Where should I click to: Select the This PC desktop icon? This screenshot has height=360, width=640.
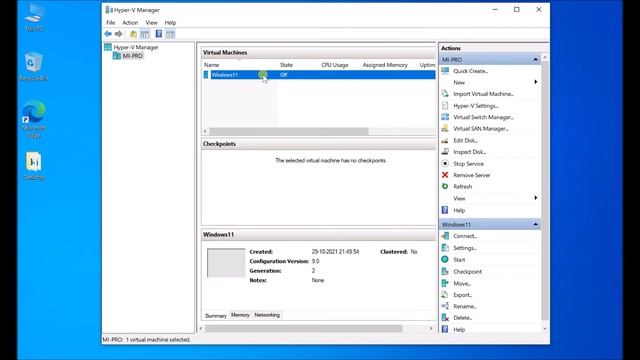[x=34, y=17]
